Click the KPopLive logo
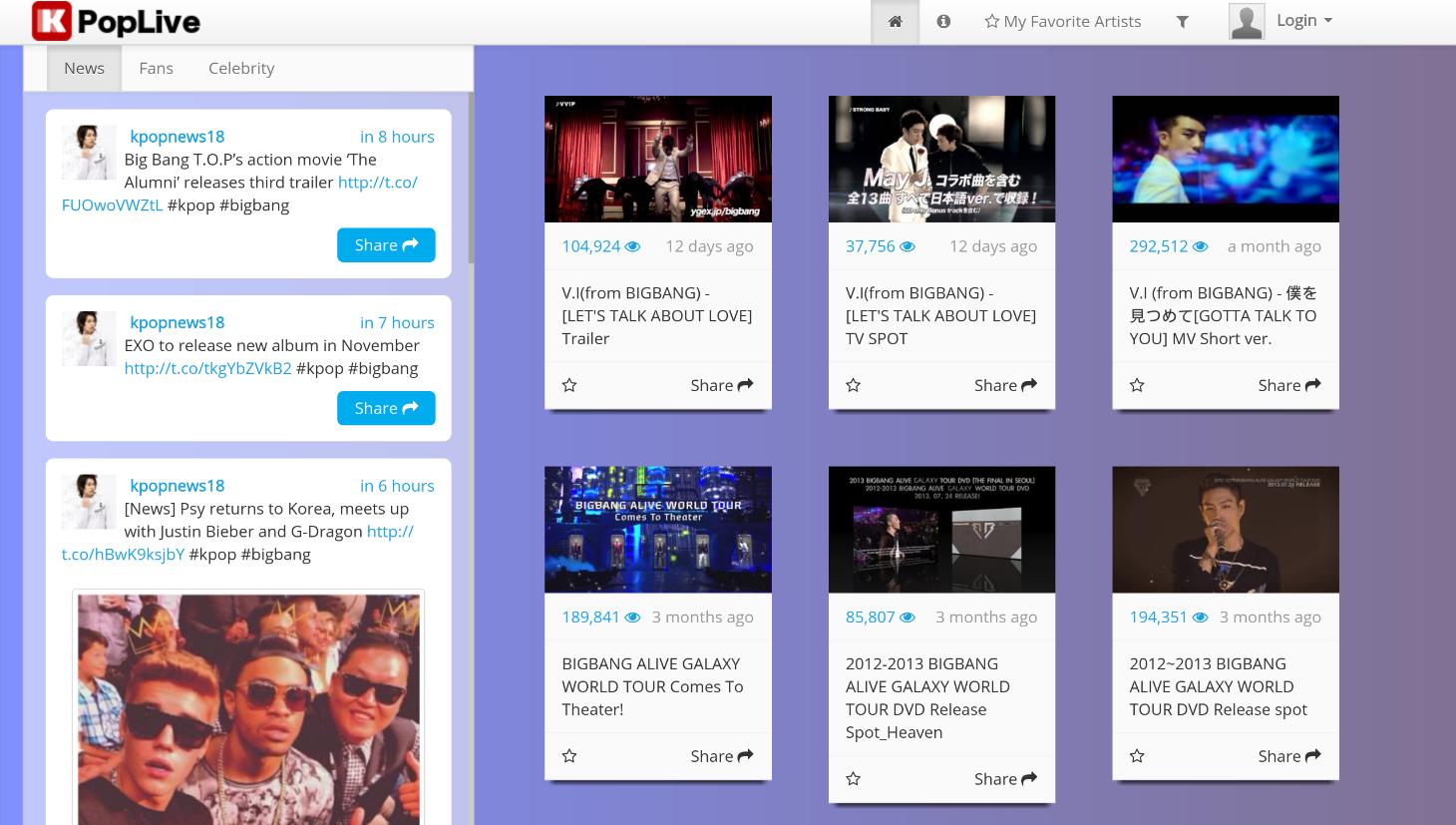The image size is (1456, 825). (x=116, y=21)
